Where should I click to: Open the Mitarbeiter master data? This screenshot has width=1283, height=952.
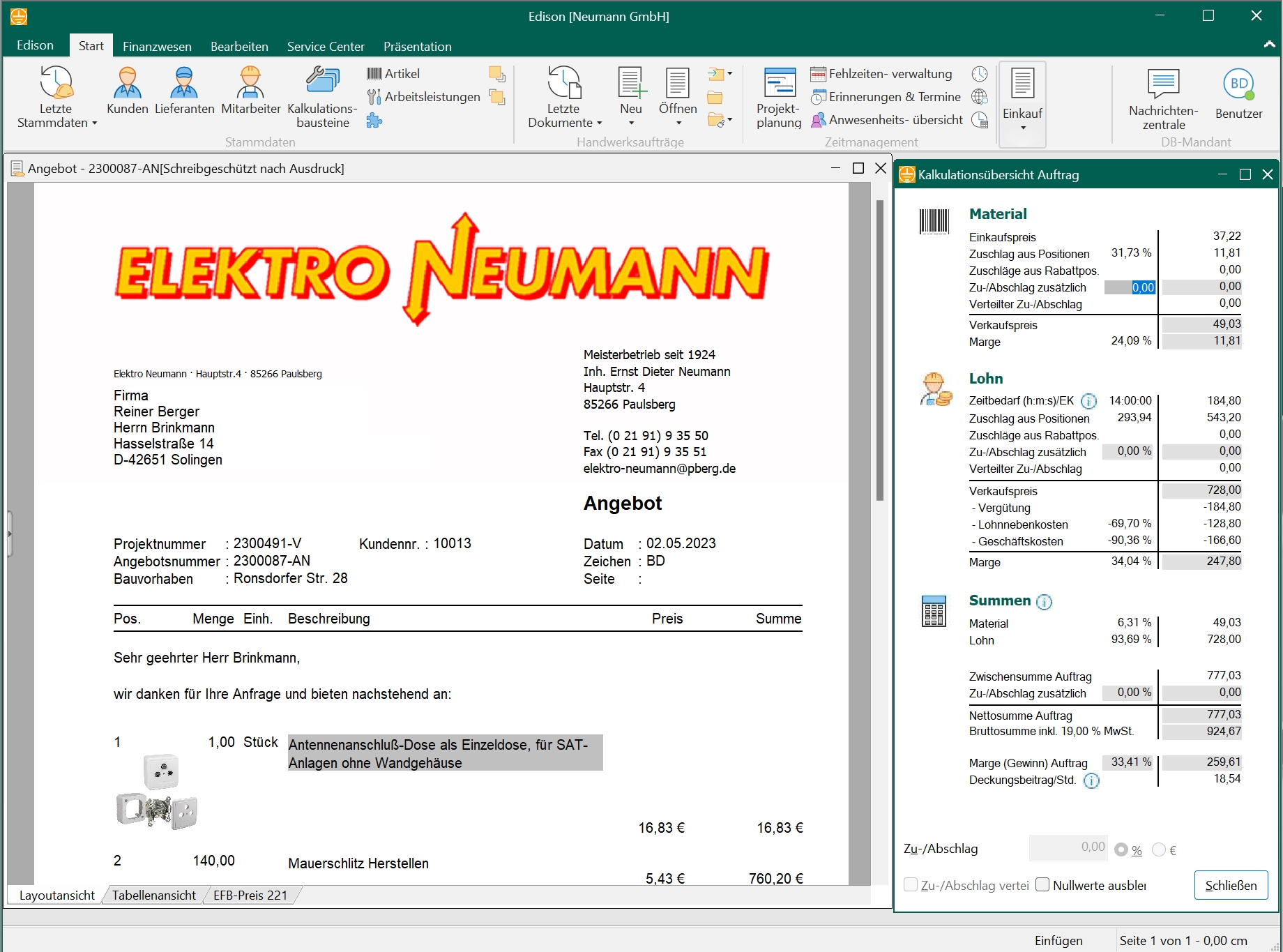(x=250, y=91)
